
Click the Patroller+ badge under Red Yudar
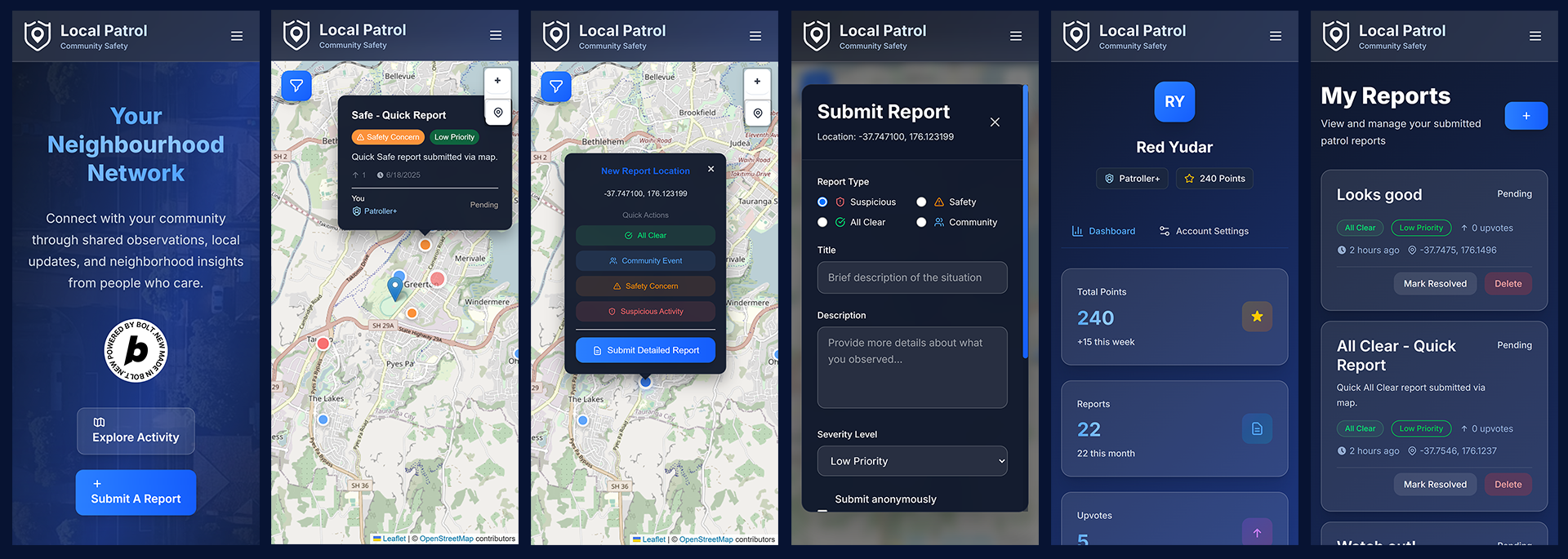click(x=1132, y=179)
